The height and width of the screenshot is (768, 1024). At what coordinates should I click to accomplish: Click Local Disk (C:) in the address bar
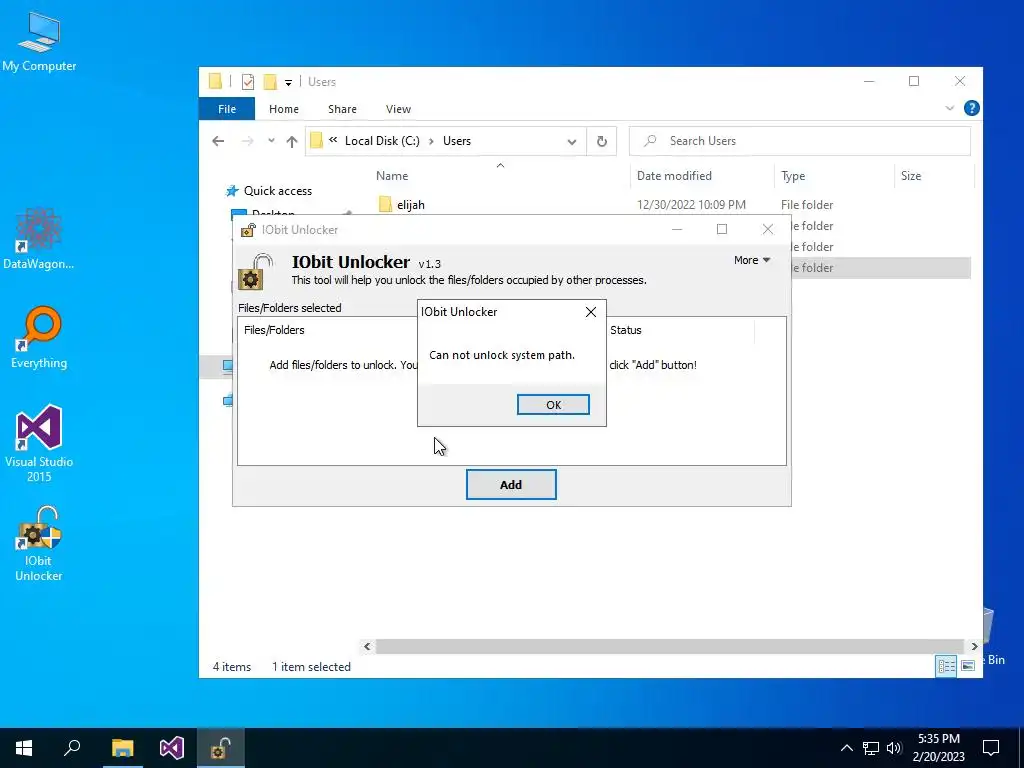(382, 141)
